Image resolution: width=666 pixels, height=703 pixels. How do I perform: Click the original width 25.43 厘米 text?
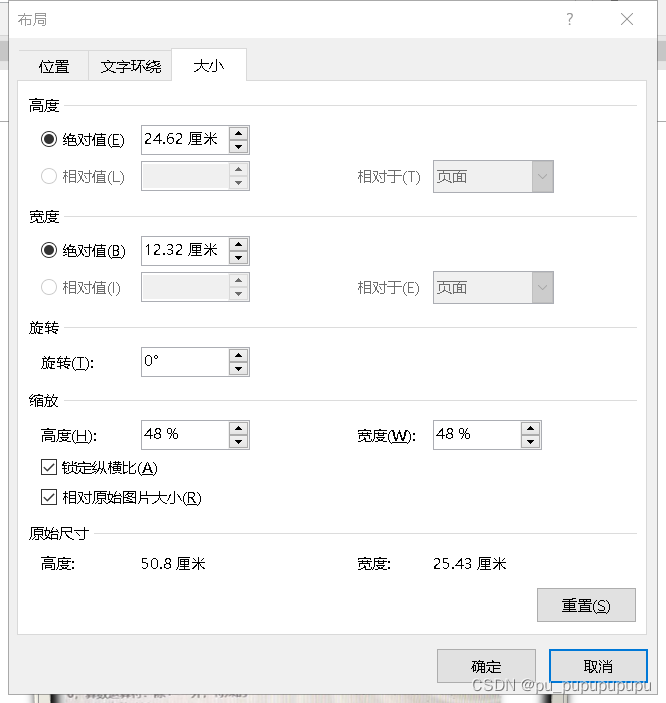470,564
